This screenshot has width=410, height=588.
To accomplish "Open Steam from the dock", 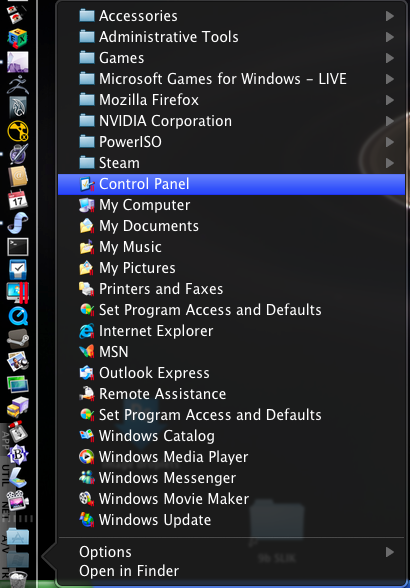I will 18,339.
